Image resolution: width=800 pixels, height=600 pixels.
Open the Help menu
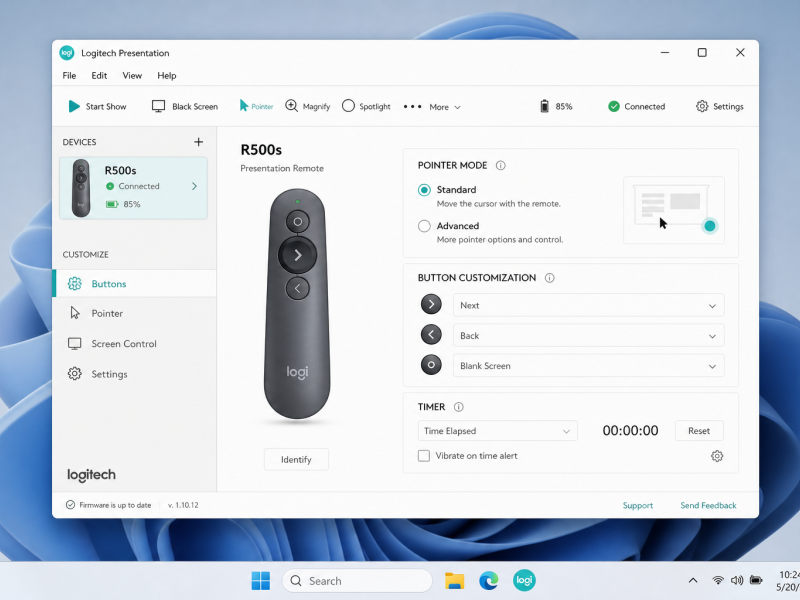[167, 76]
